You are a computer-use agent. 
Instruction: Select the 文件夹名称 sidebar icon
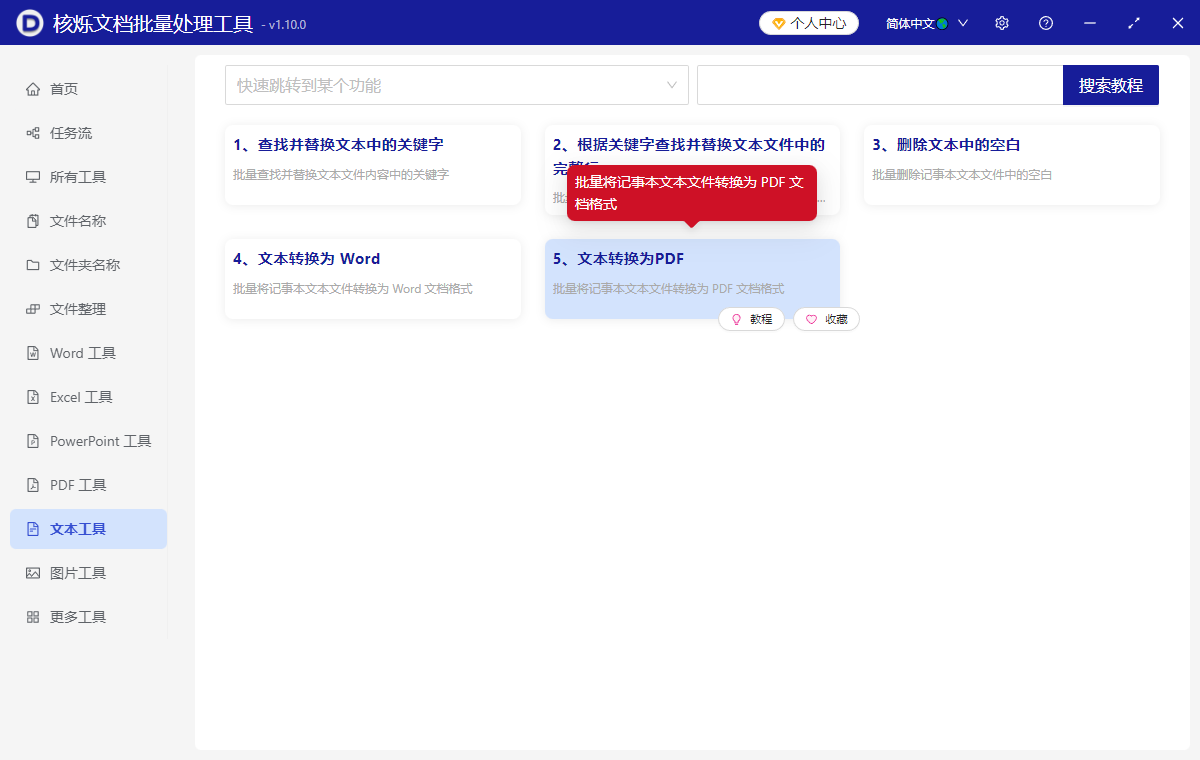point(34,264)
